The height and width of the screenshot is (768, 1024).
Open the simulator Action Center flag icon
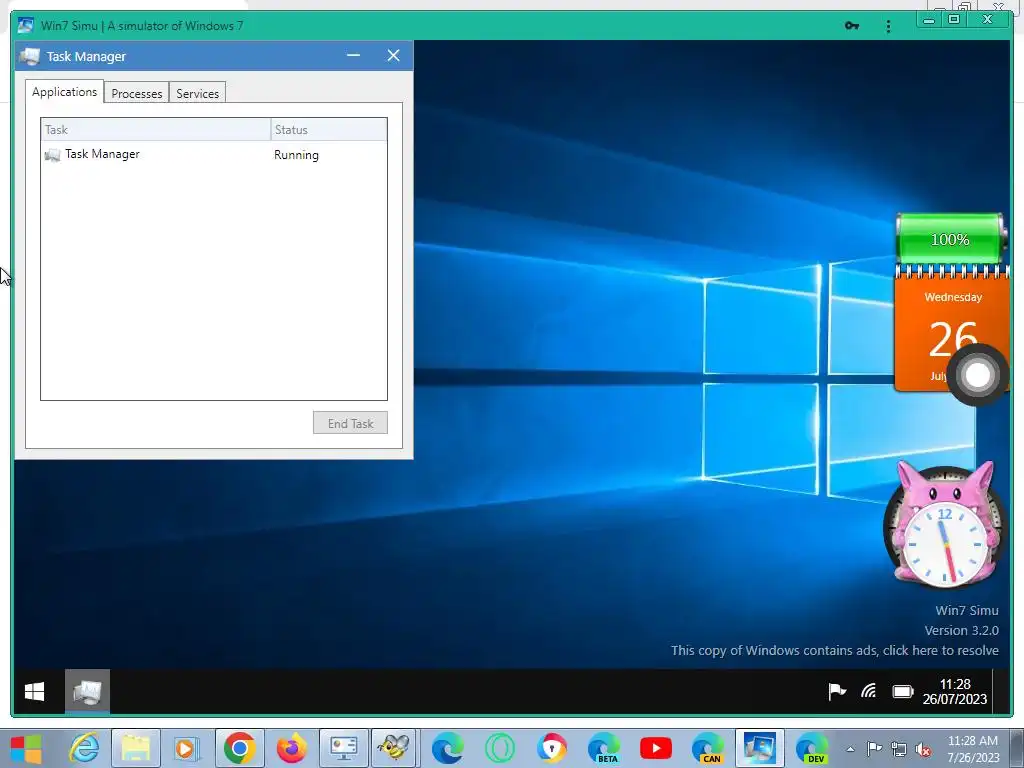[837, 691]
